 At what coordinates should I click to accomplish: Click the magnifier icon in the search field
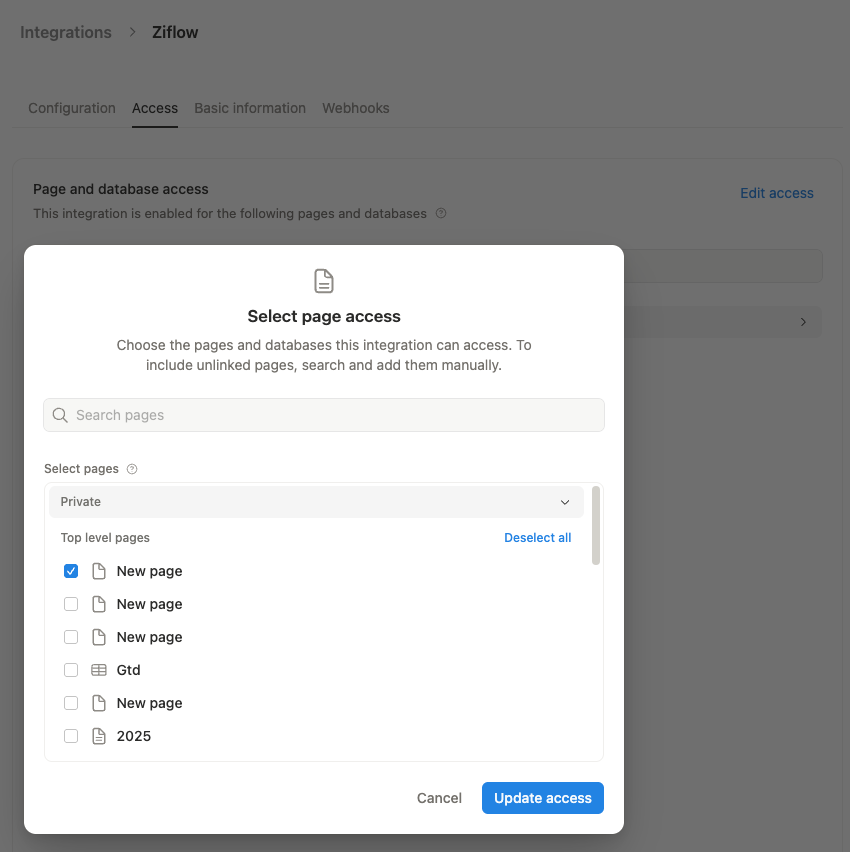60,414
